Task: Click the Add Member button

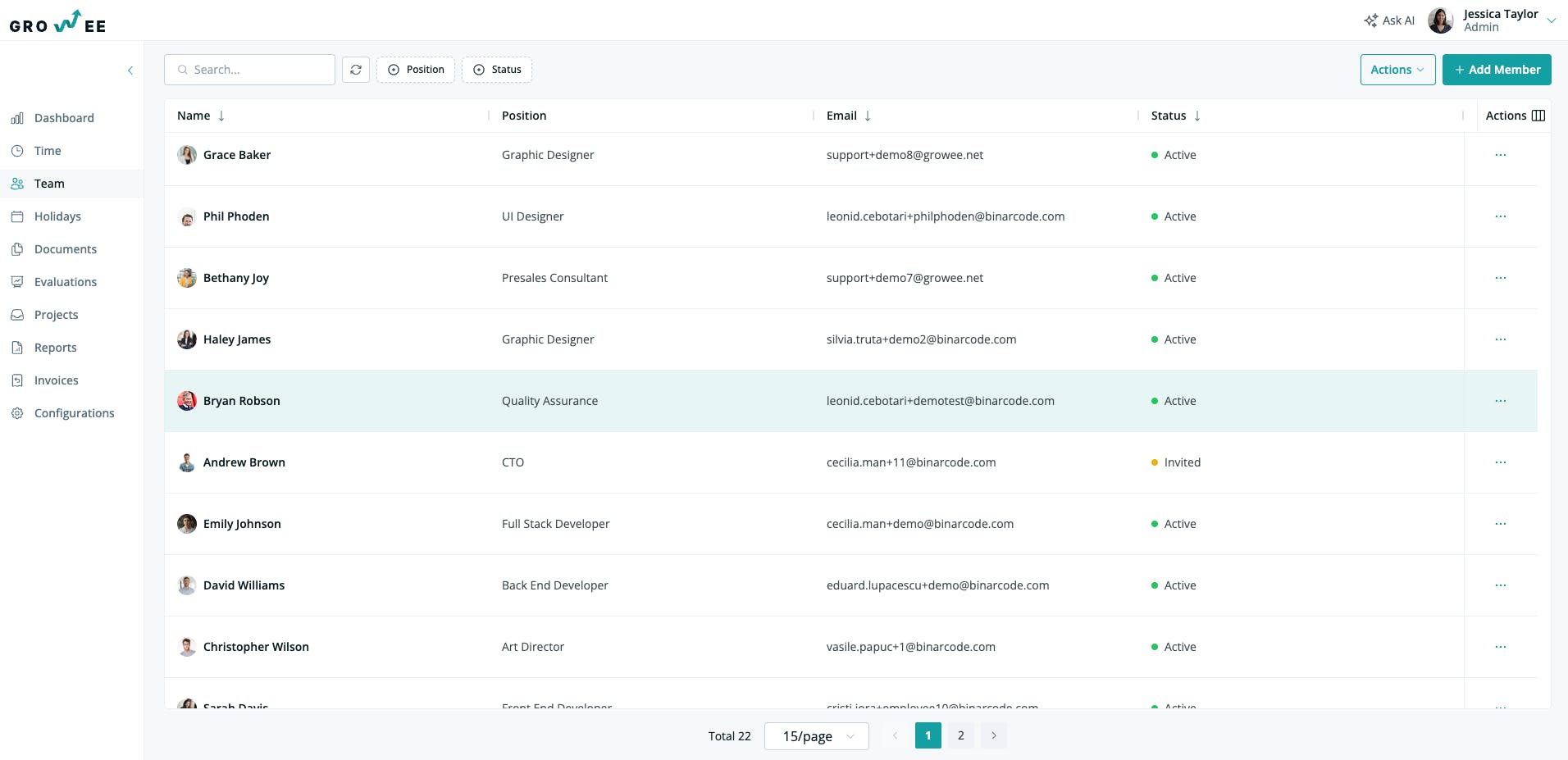Action: coord(1497,70)
